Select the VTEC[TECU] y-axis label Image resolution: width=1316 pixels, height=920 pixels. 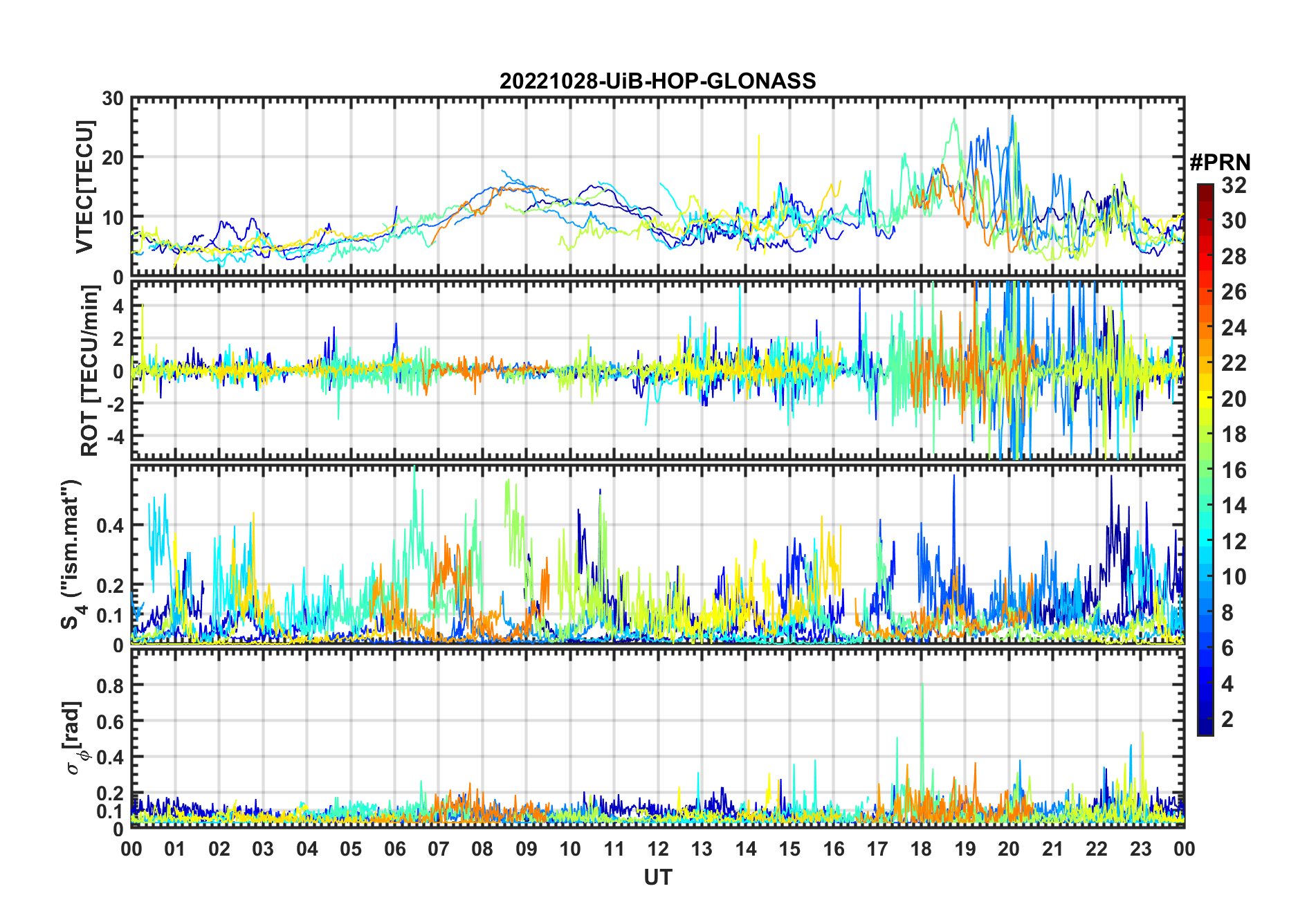point(84,187)
